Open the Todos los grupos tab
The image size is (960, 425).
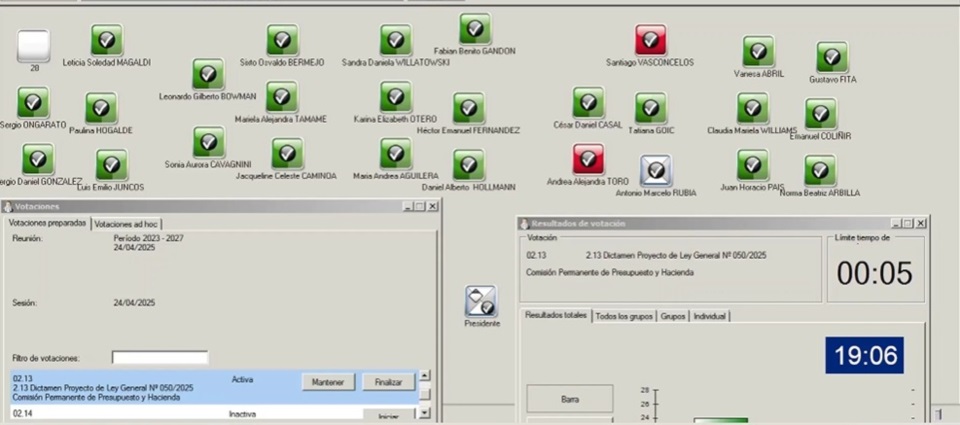pyautogui.click(x=624, y=316)
